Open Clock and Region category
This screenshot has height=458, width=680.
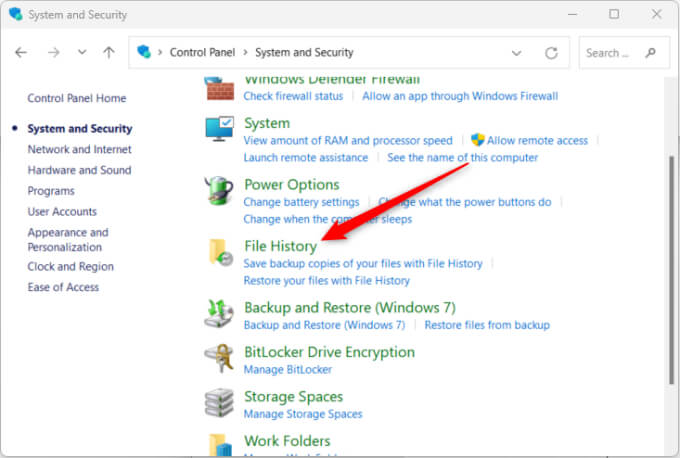(x=70, y=267)
